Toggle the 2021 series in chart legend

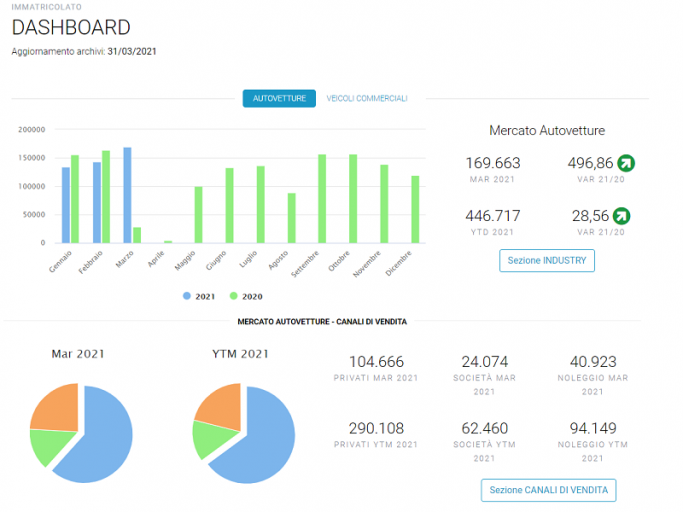pos(199,296)
